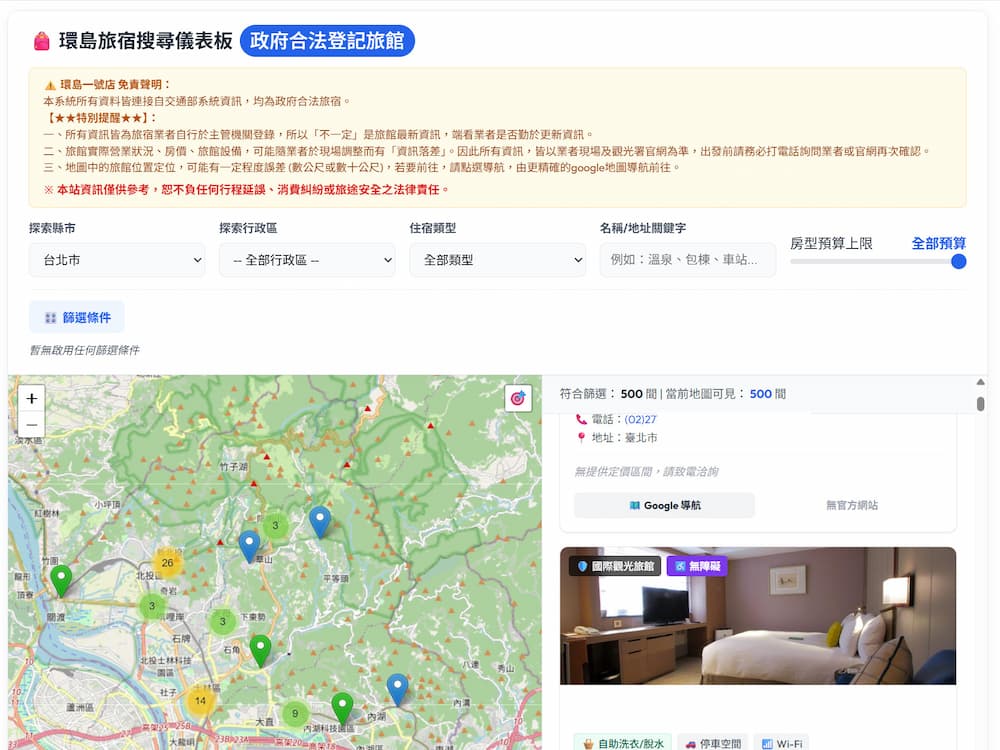Click the phone number (02)27 link
The height and width of the screenshot is (750, 1000).
(x=640, y=419)
